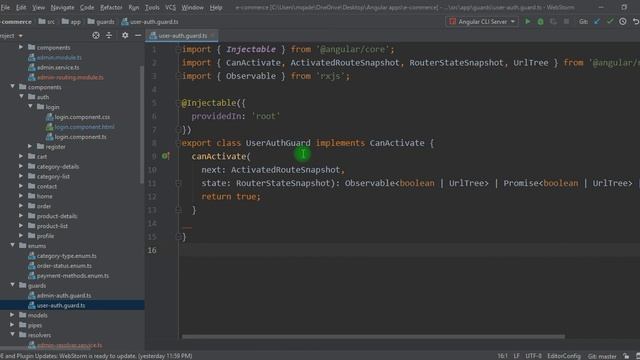
Task: Click the Git: master branch widget
Action: pos(602,356)
